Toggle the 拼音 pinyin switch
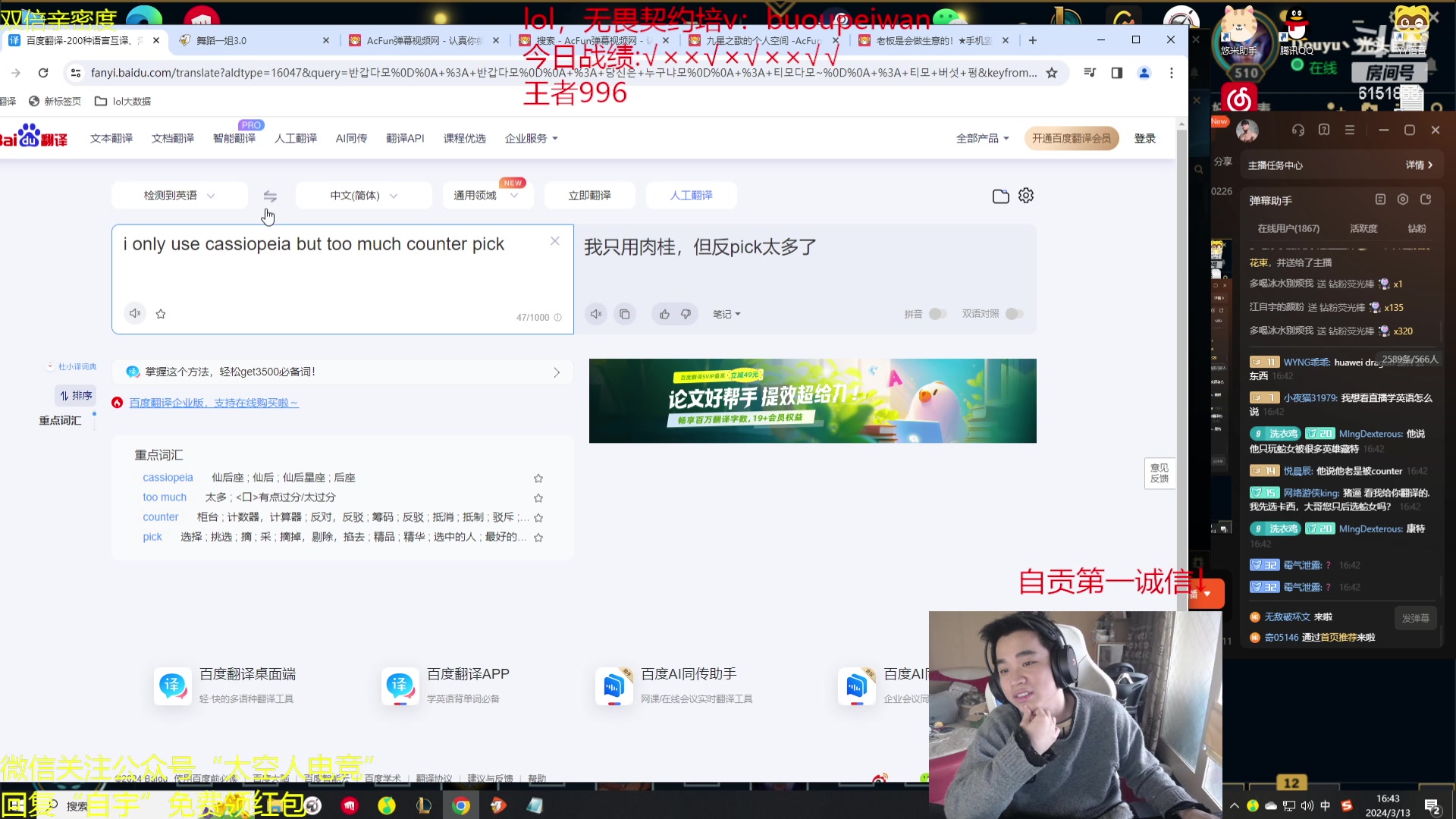 coord(937,314)
